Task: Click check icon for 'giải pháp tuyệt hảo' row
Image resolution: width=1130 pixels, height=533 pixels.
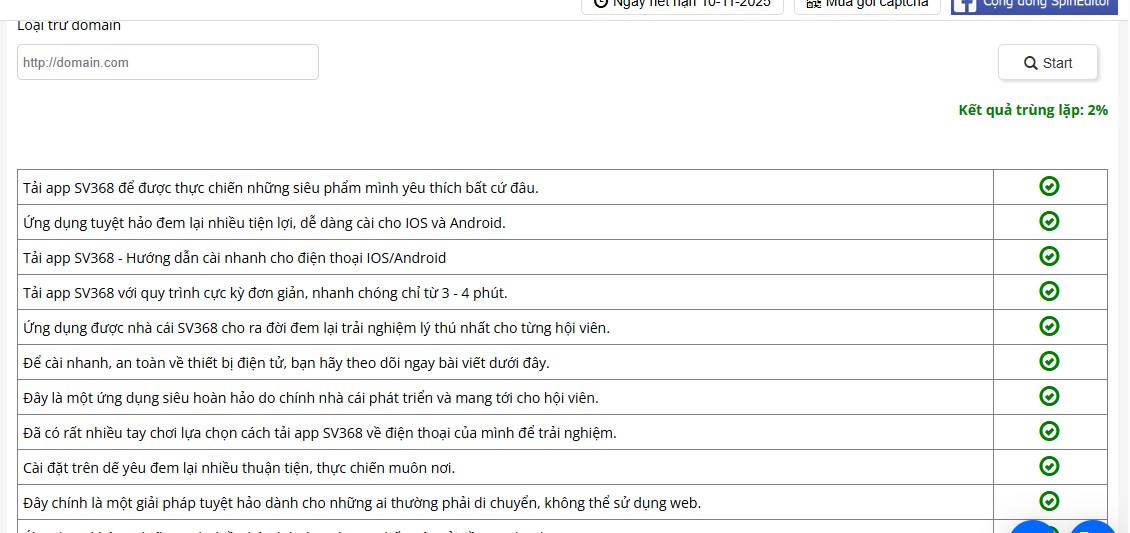Action: tap(1049, 501)
